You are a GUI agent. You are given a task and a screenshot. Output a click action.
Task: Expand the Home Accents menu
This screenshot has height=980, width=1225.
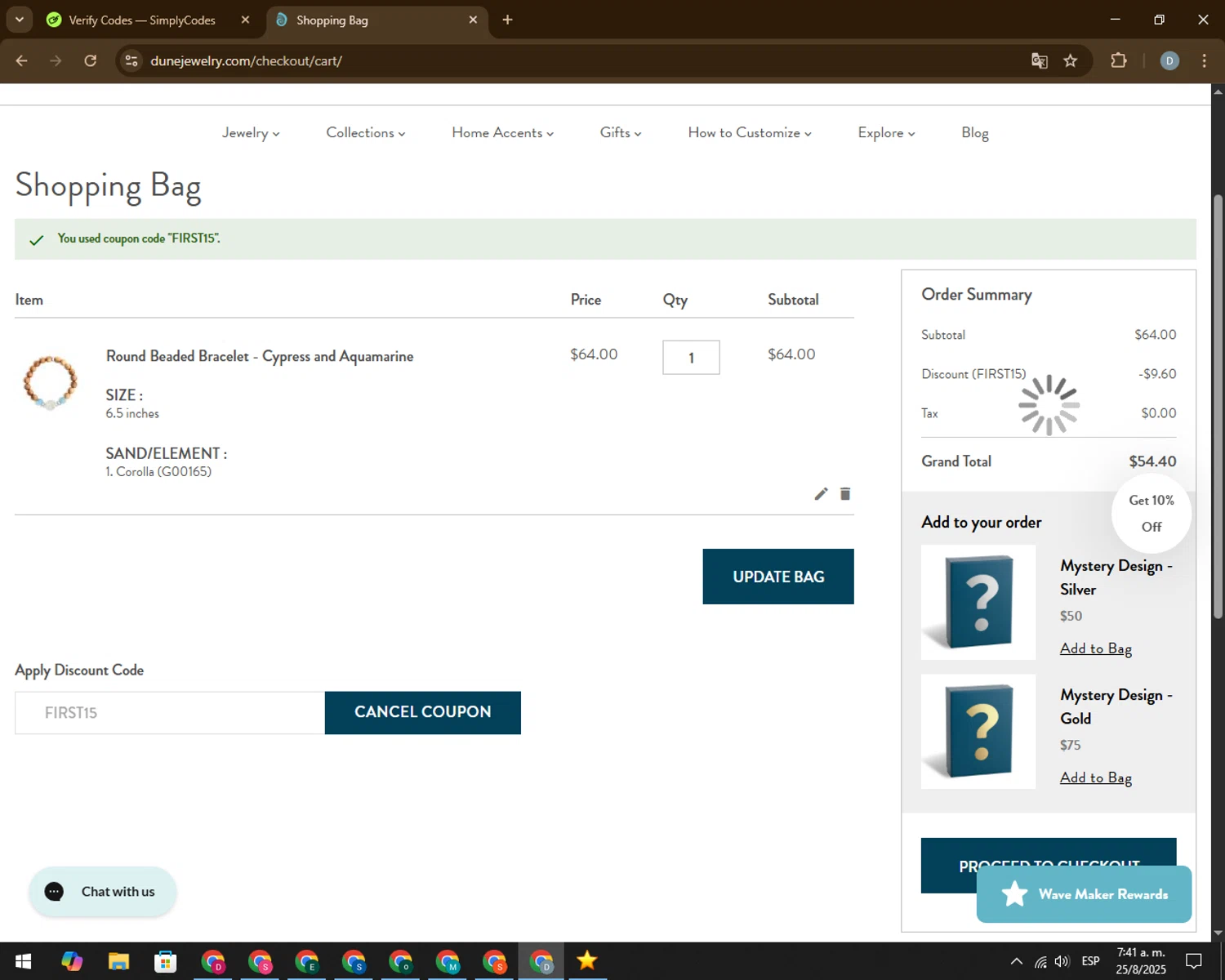pos(502,132)
